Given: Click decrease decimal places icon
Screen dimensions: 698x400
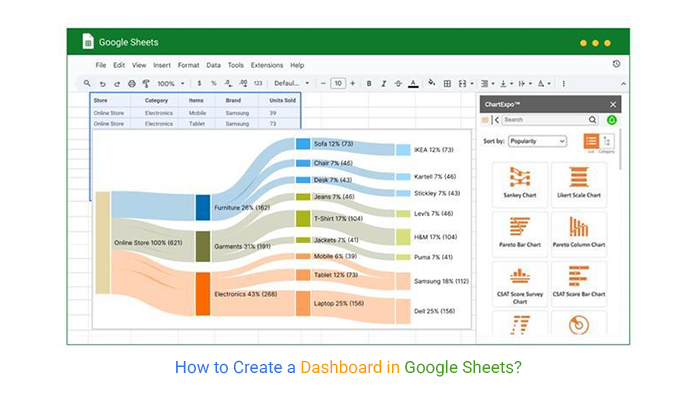Looking at the screenshot, I should click(x=228, y=83).
